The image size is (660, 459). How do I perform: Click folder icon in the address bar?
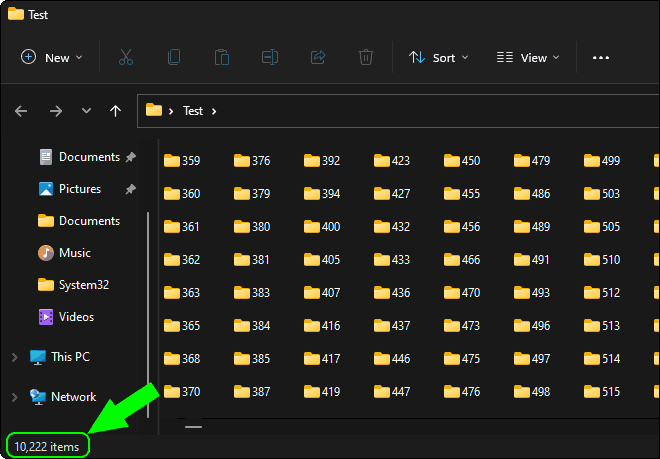pyautogui.click(x=154, y=110)
